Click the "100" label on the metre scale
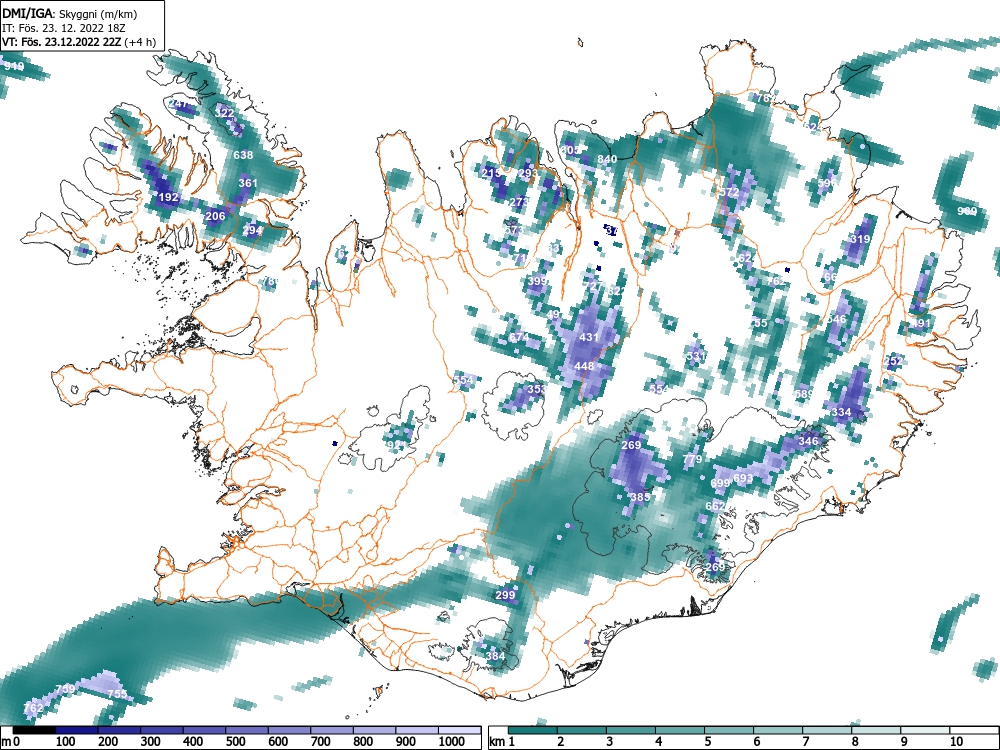The image size is (1000, 750). point(66,742)
